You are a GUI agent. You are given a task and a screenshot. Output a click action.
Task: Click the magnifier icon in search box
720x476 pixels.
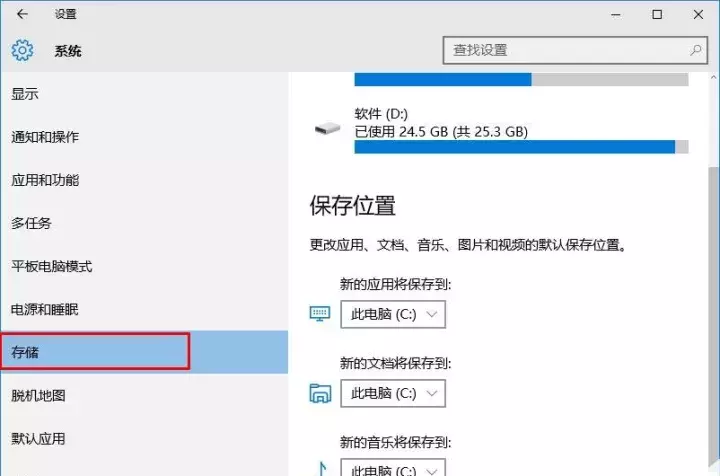(x=696, y=50)
